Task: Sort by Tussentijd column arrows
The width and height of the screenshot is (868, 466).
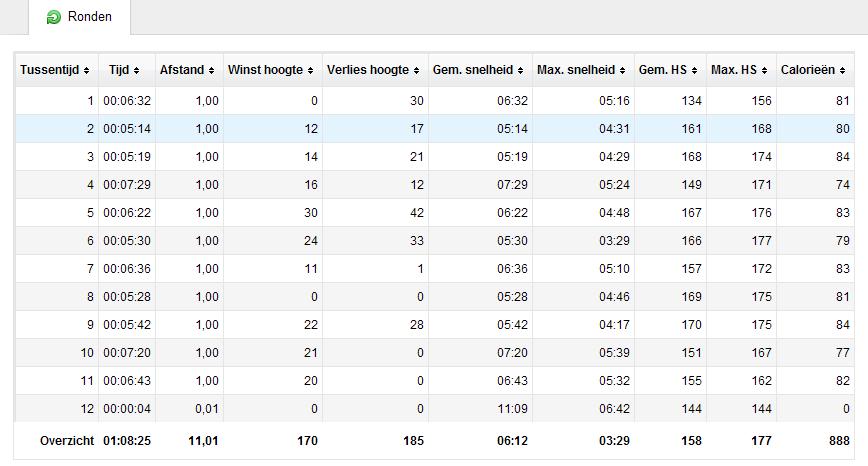Action: [86, 71]
